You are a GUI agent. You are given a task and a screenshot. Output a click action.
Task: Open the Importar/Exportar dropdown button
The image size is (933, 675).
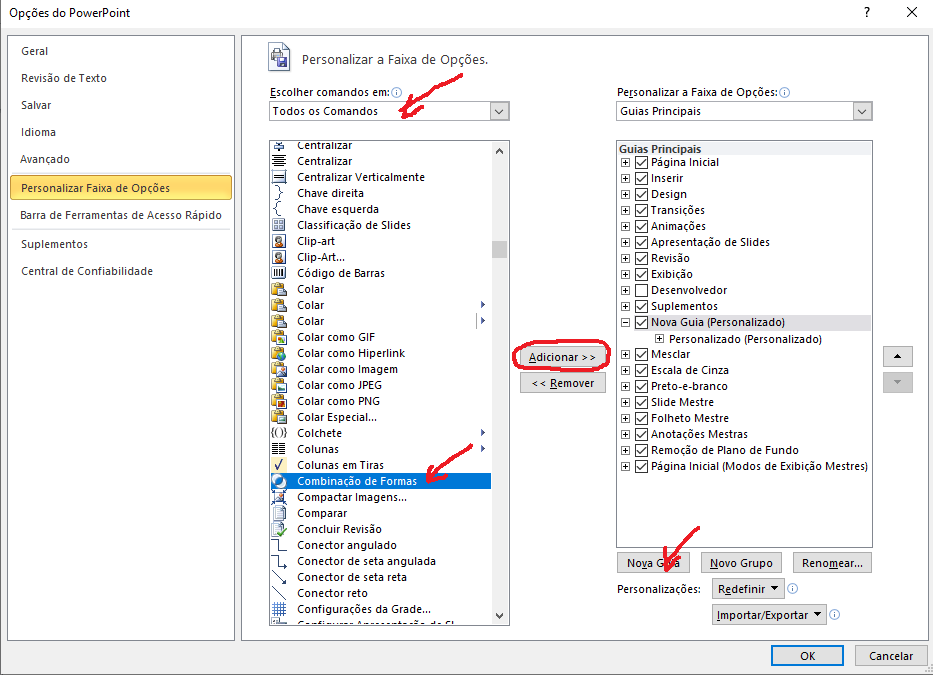(769, 615)
